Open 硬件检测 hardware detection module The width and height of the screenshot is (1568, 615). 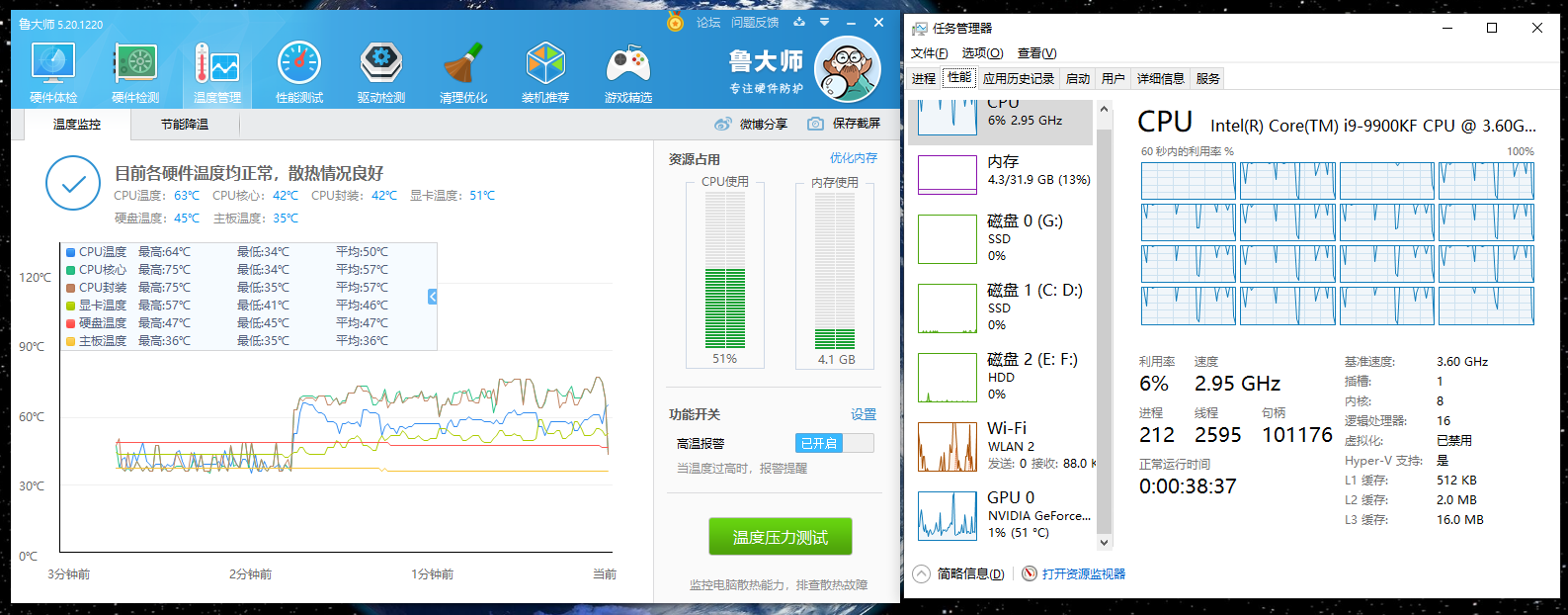135,72
